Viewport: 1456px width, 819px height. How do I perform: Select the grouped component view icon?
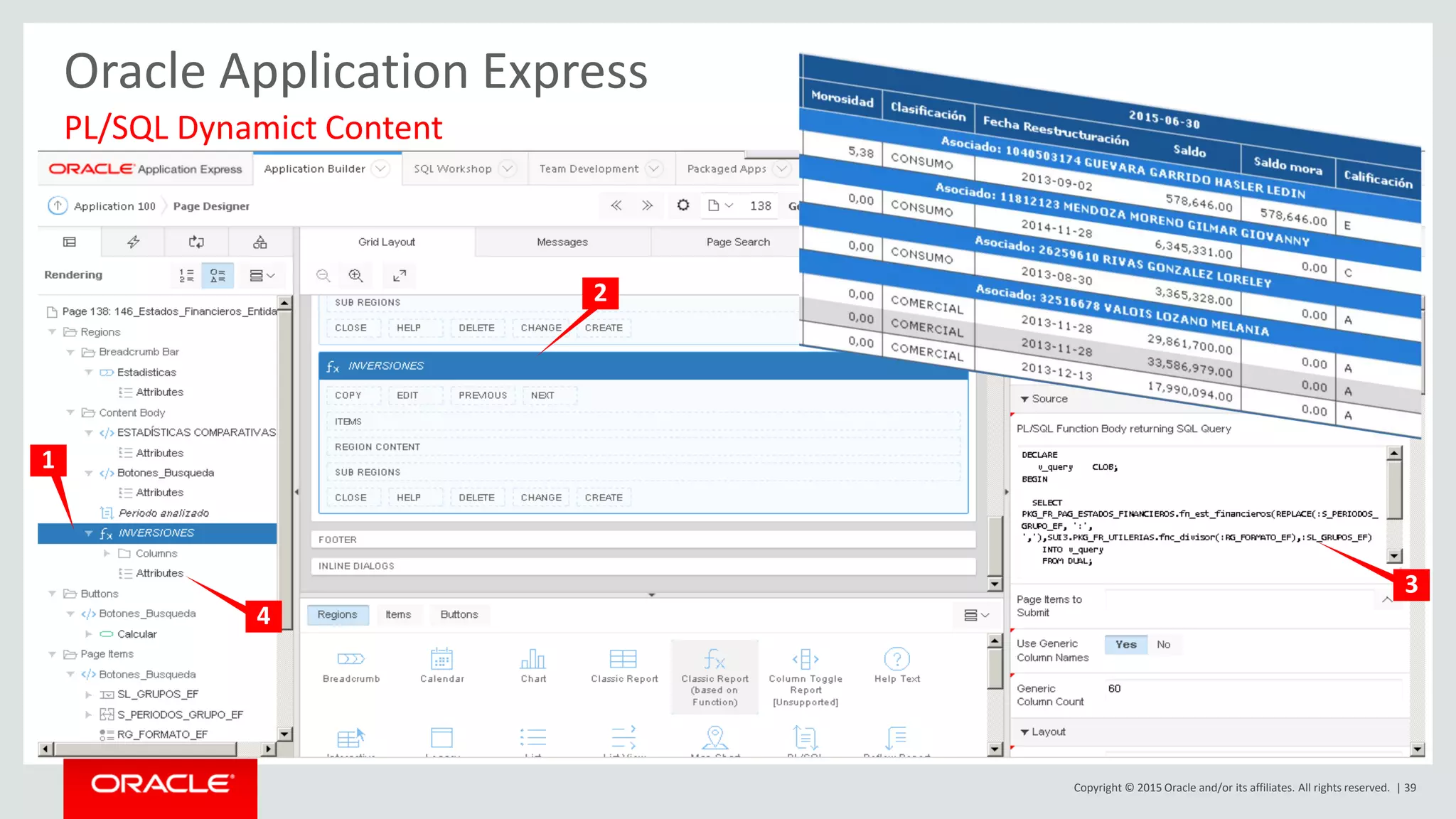(x=218, y=275)
